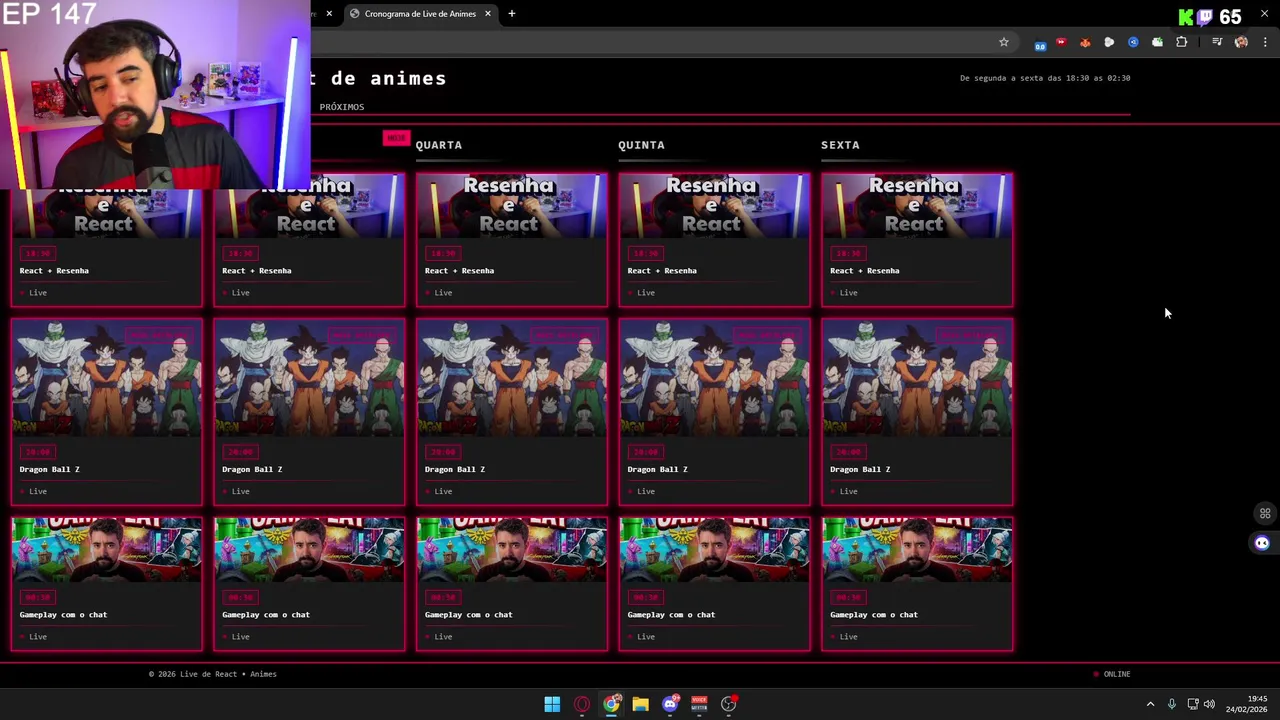Image resolution: width=1280 pixels, height=720 pixels.
Task: Click Gameplay com o chat title under QUINTA
Action: 671,614
